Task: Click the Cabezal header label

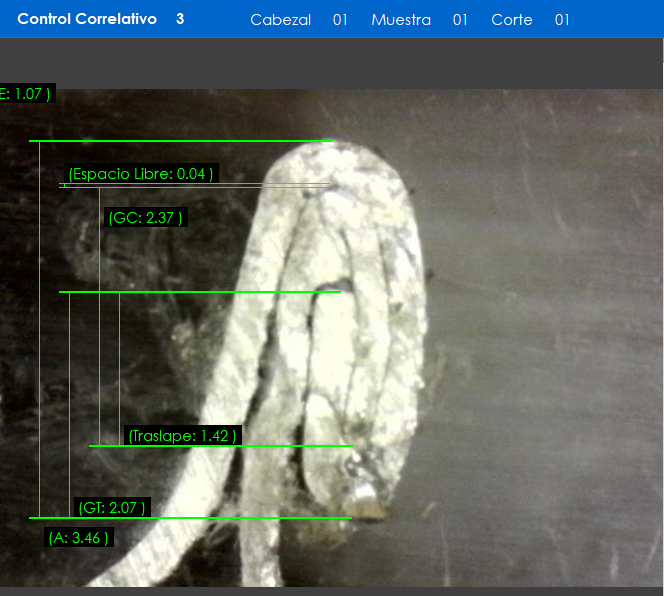Action: 280,20
